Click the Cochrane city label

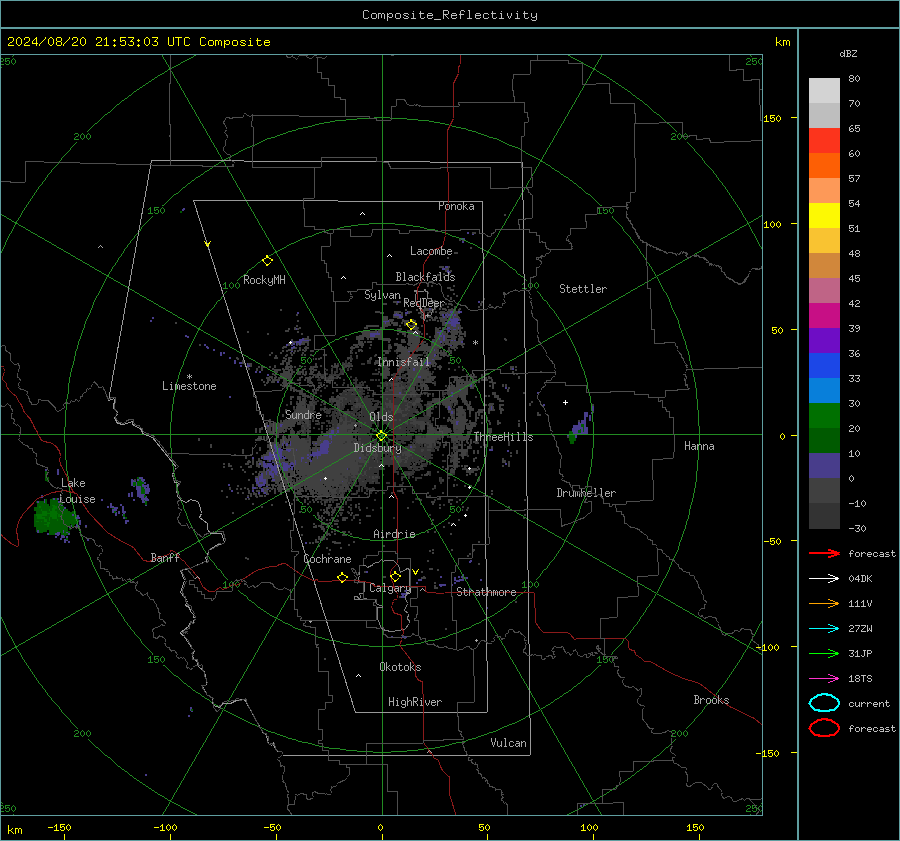[x=327, y=559]
